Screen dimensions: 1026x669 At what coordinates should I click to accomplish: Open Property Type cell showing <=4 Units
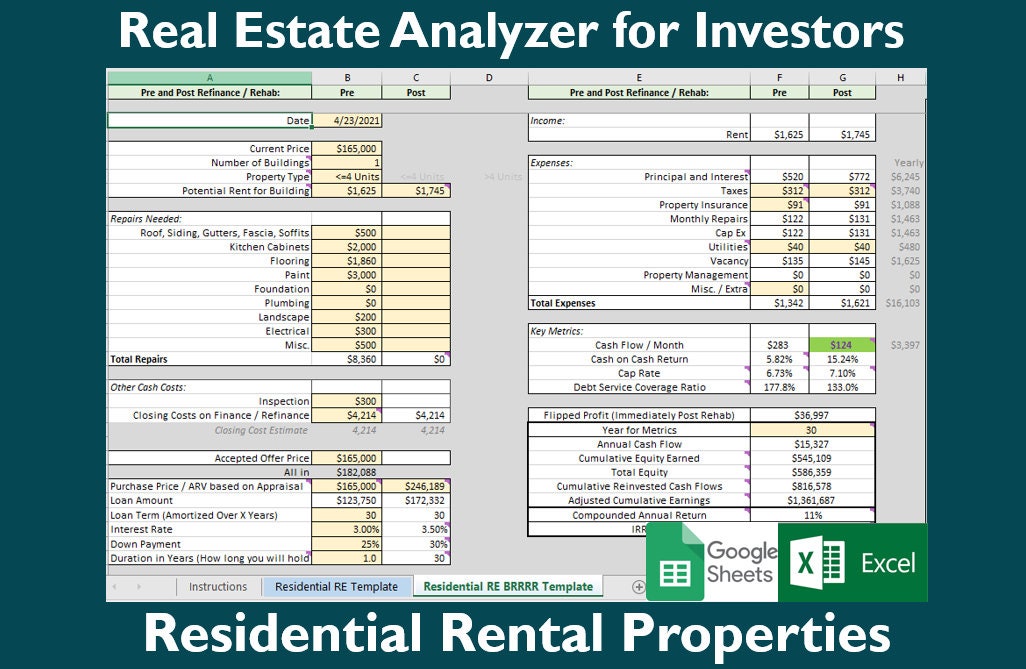coord(347,177)
